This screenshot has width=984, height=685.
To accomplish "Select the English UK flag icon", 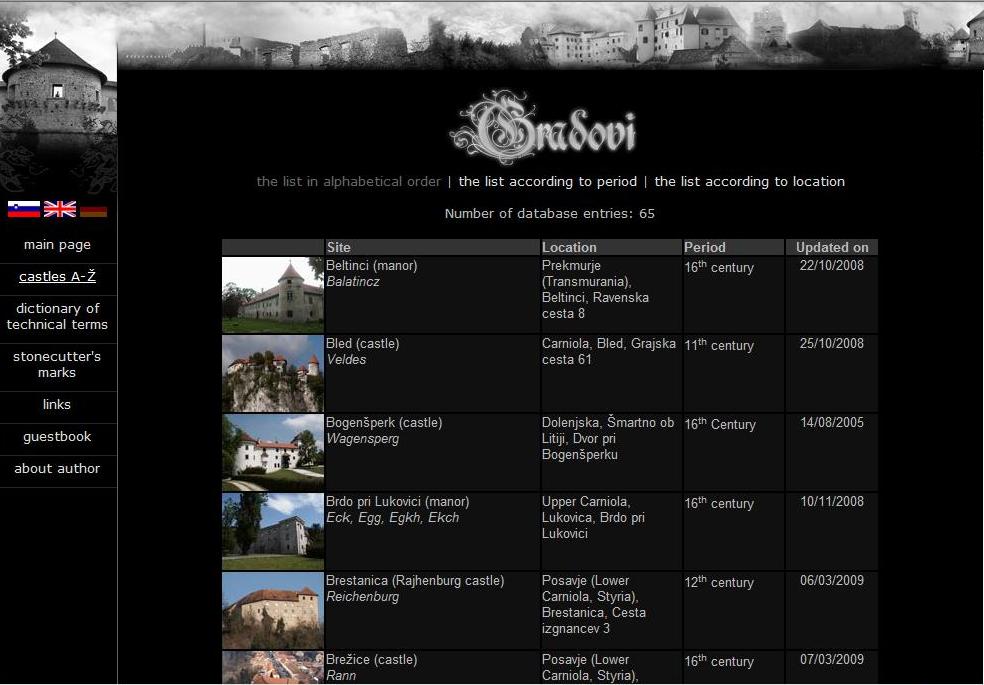I will point(60,209).
